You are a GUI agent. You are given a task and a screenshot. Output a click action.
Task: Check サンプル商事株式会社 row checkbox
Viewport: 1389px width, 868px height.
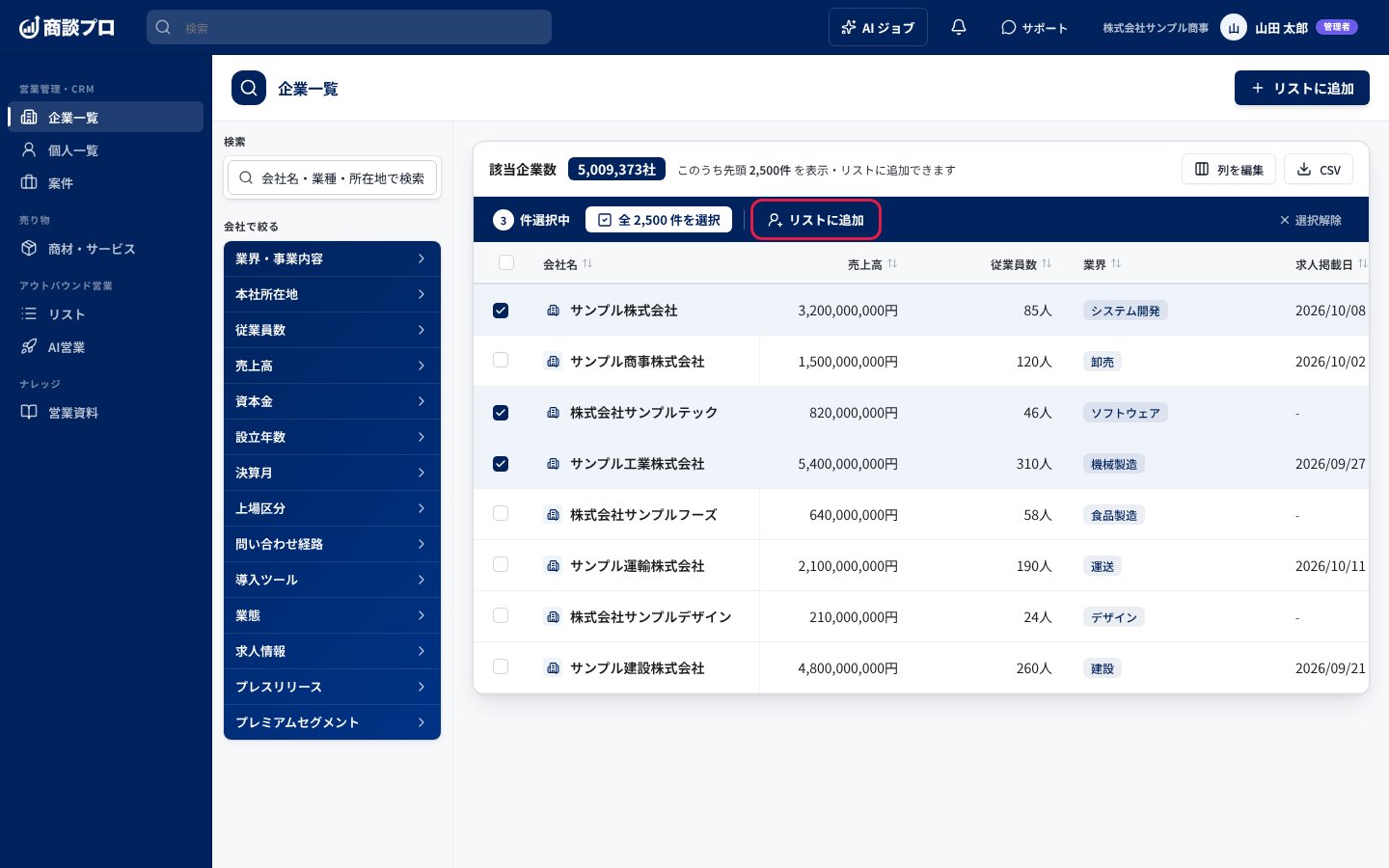point(501,360)
